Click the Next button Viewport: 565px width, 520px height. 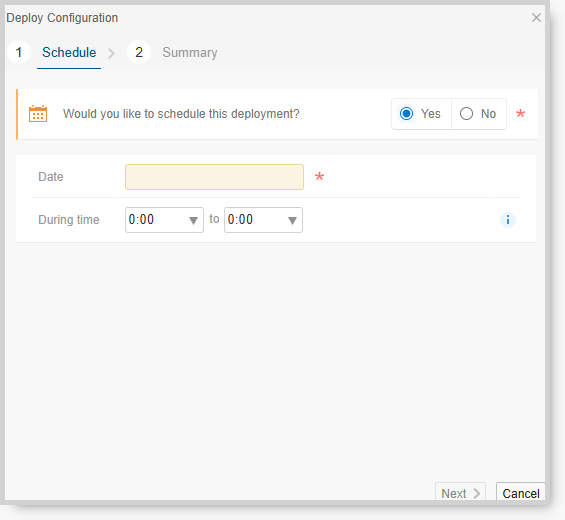[461, 492]
